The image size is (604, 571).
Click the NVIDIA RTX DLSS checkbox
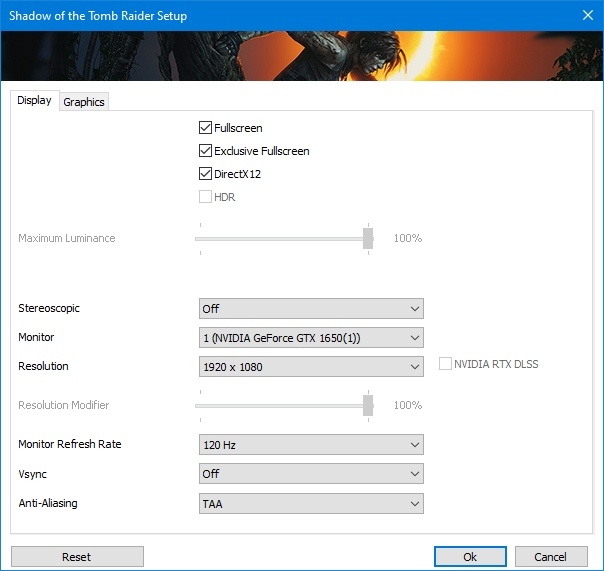pos(446,364)
